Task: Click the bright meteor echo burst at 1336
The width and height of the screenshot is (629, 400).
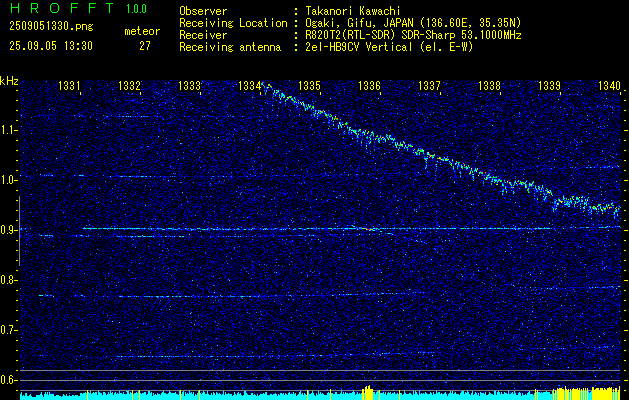Action: pos(366,228)
